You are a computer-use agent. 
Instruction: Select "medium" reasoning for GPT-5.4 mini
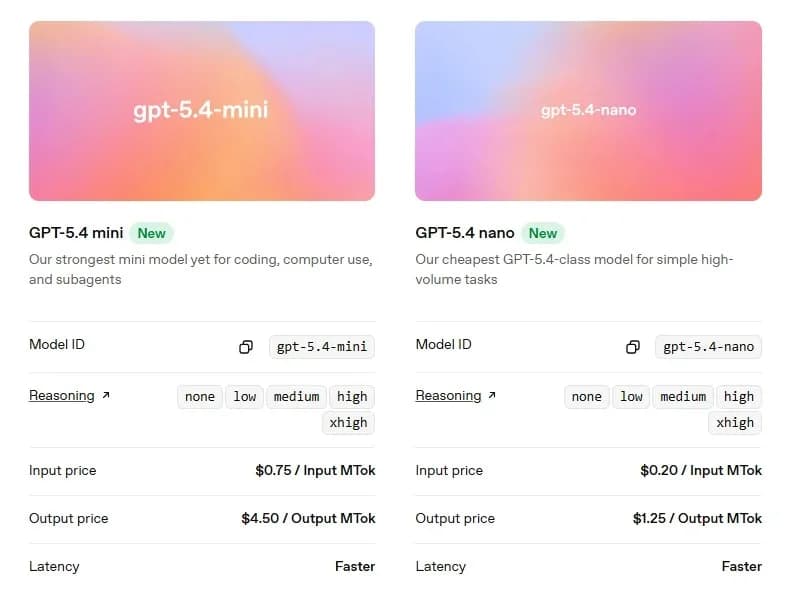click(297, 397)
